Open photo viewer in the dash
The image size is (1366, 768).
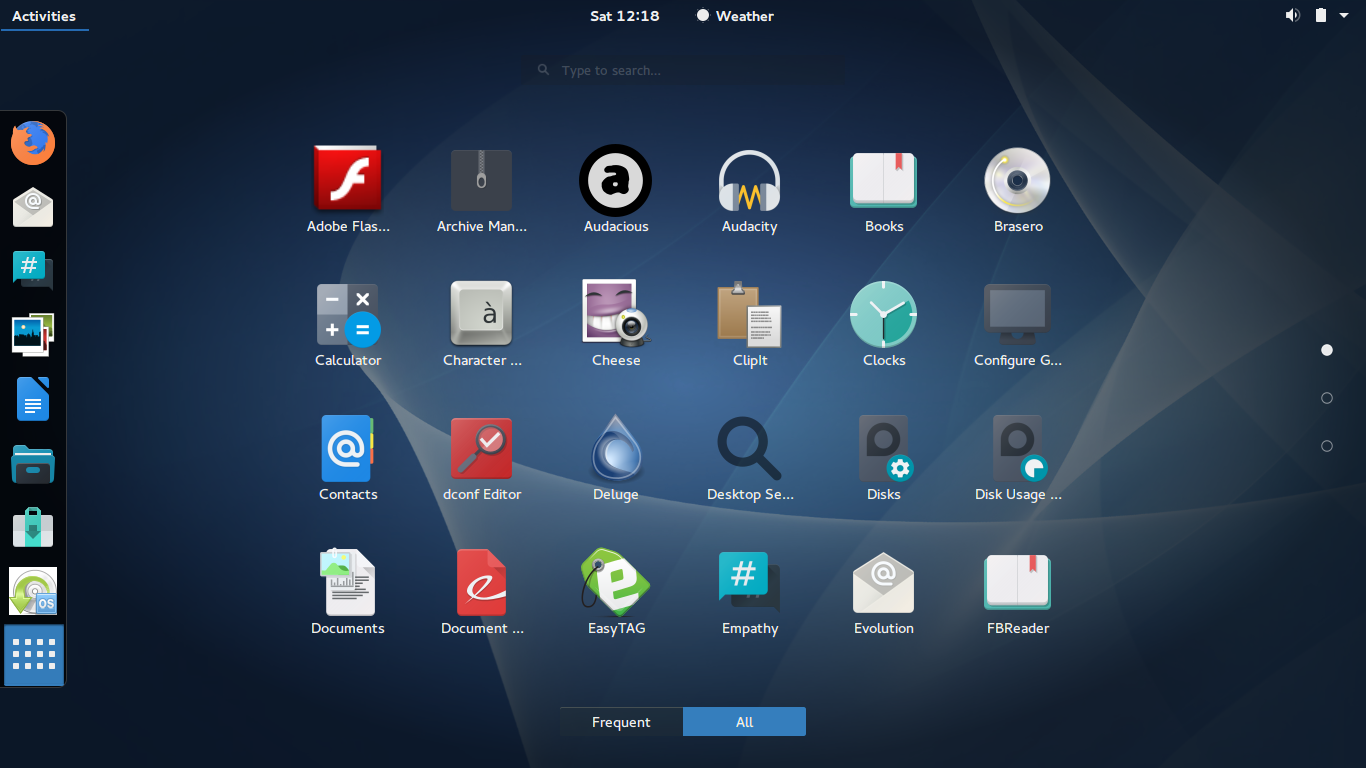pyautogui.click(x=33, y=335)
